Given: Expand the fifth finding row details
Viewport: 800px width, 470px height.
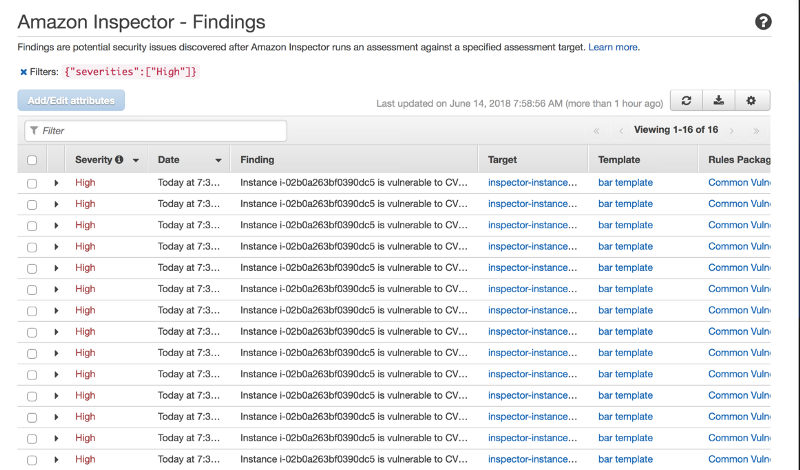Looking at the screenshot, I should point(56,268).
